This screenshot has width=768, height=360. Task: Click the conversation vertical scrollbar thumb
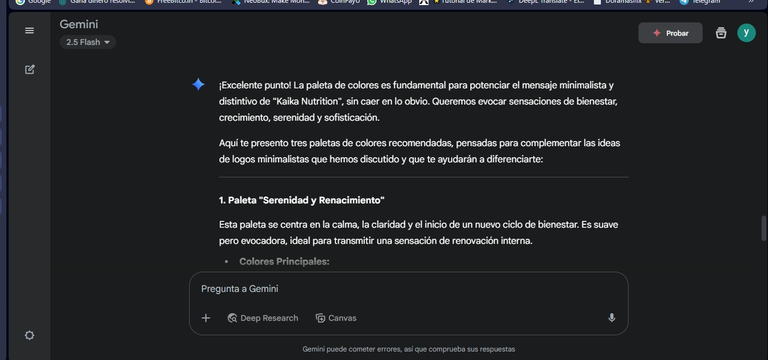coord(764,228)
